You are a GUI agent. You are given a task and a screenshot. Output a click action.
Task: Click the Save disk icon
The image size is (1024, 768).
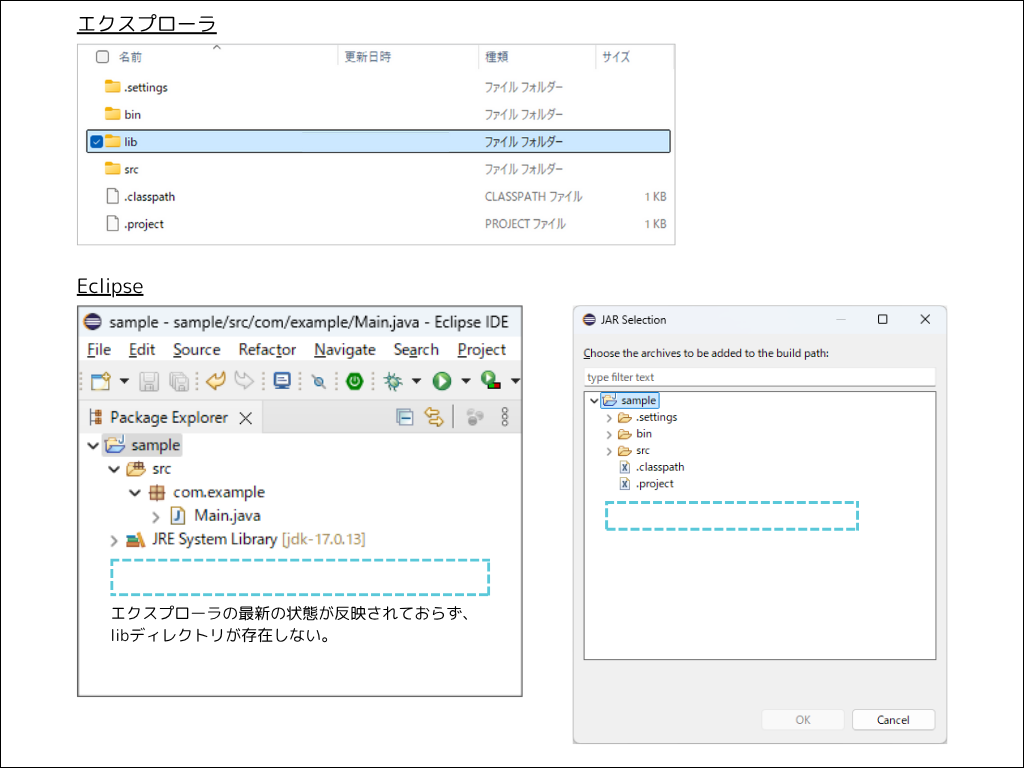(x=149, y=381)
